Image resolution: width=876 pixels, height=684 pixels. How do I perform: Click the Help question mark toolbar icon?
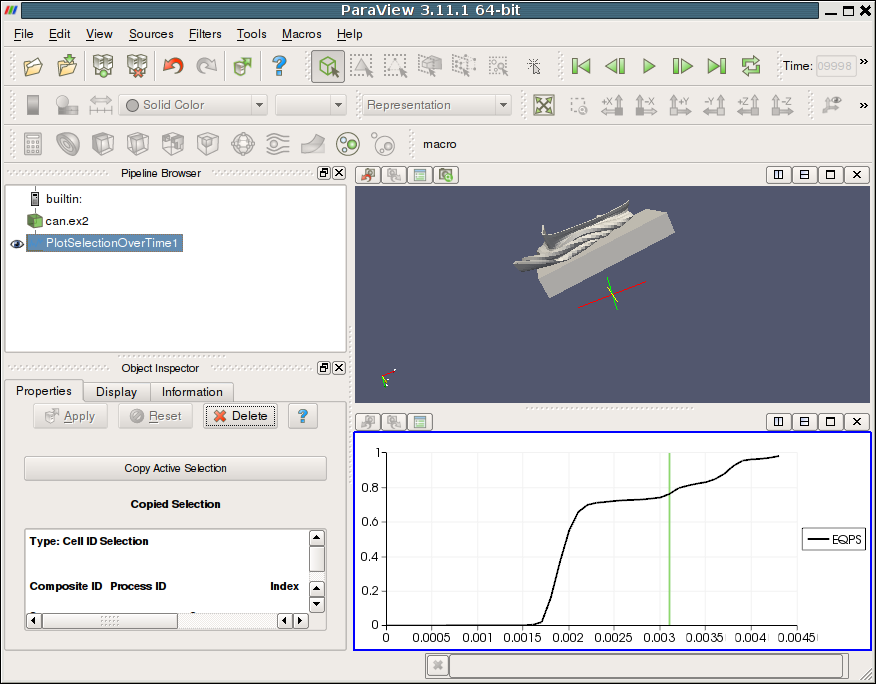tap(280, 67)
